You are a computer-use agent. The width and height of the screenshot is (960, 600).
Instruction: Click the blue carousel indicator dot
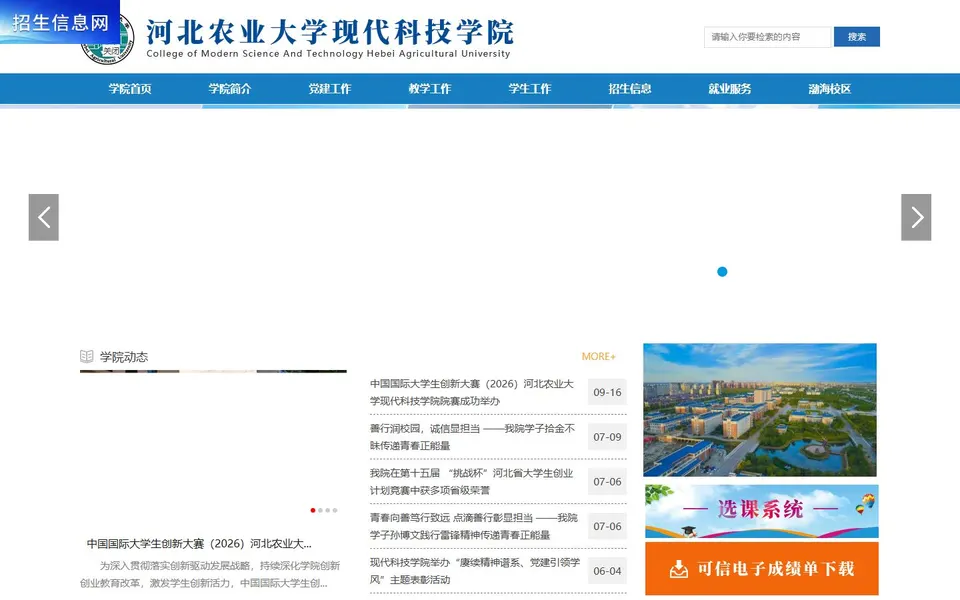722,272
